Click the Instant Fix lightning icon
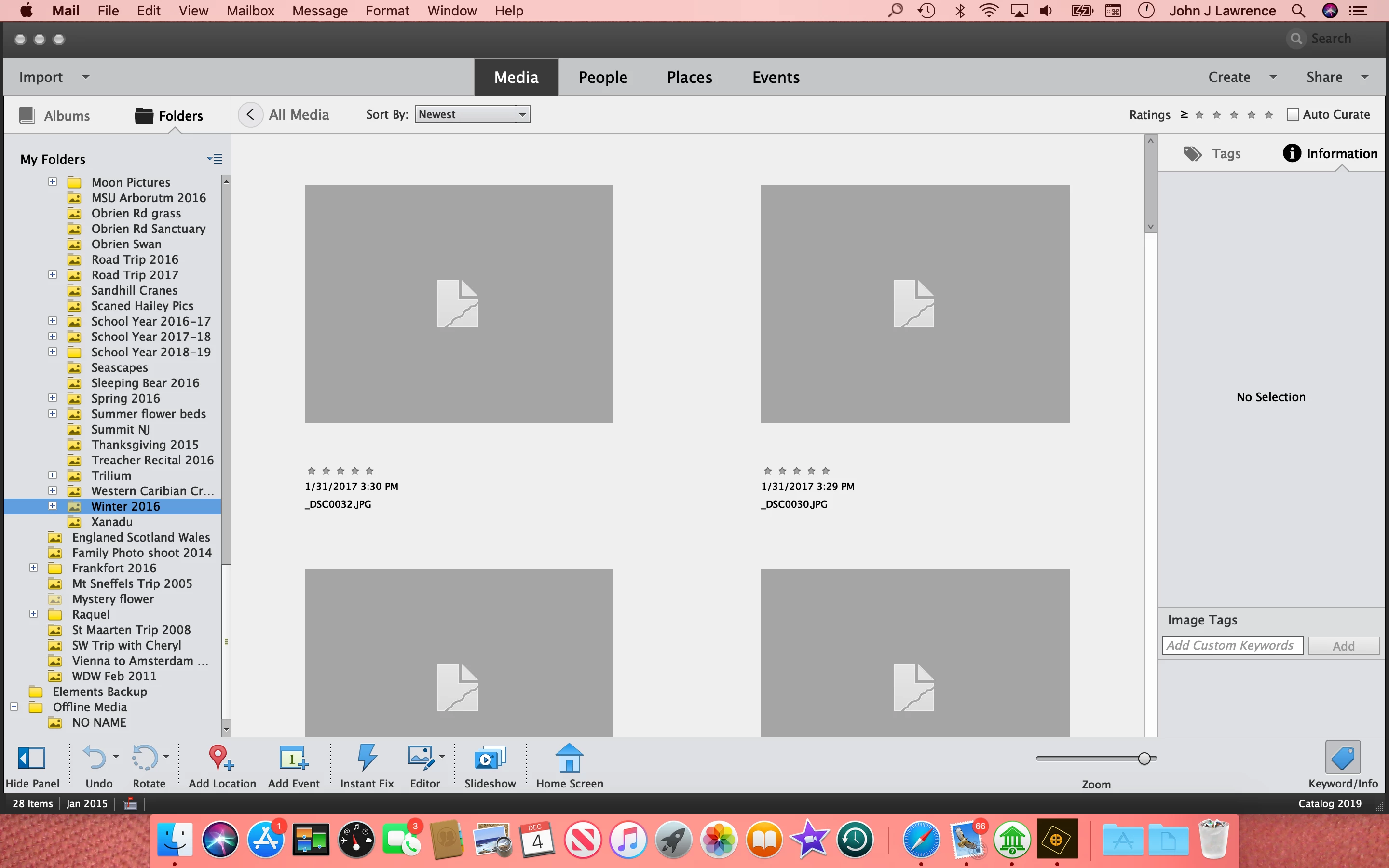The width and height of the screenshot is (1389, 868). pos(367,758)
